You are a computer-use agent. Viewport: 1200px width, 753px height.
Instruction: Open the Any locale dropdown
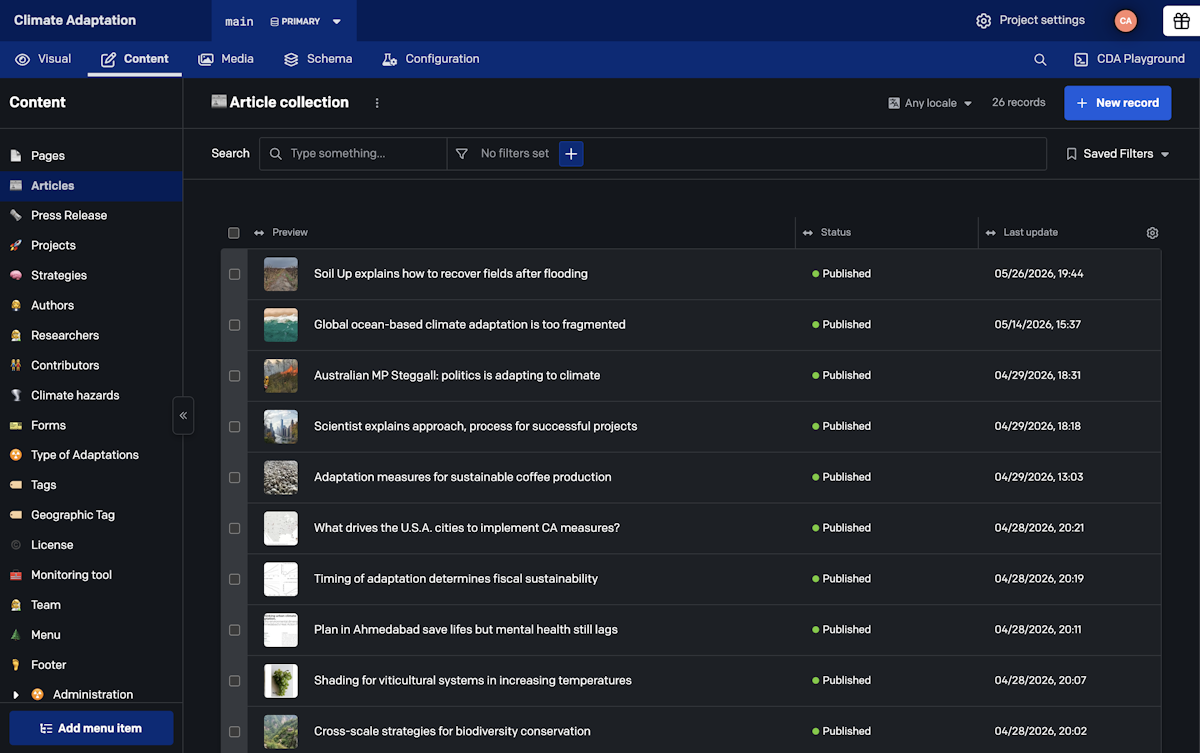[930, 103]
